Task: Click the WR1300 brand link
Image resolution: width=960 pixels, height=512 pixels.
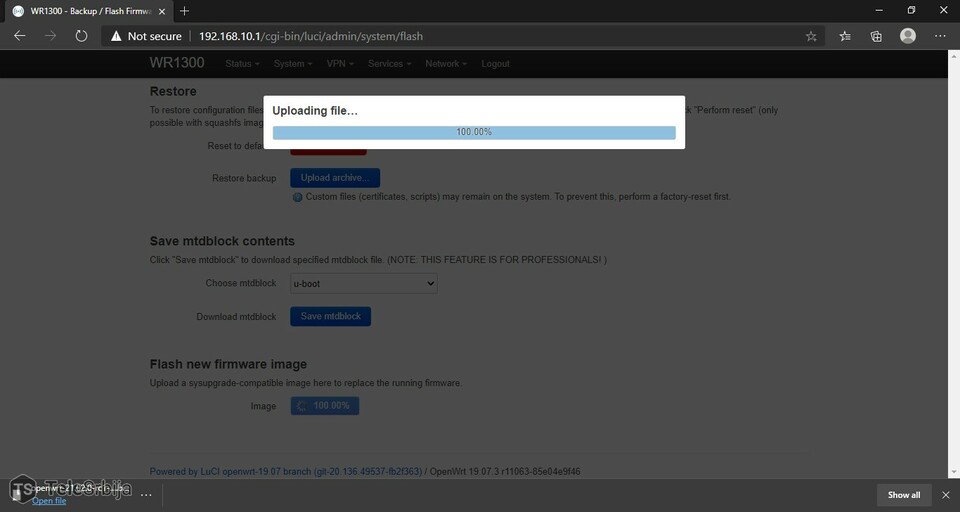Action: (x=177, y=63)
